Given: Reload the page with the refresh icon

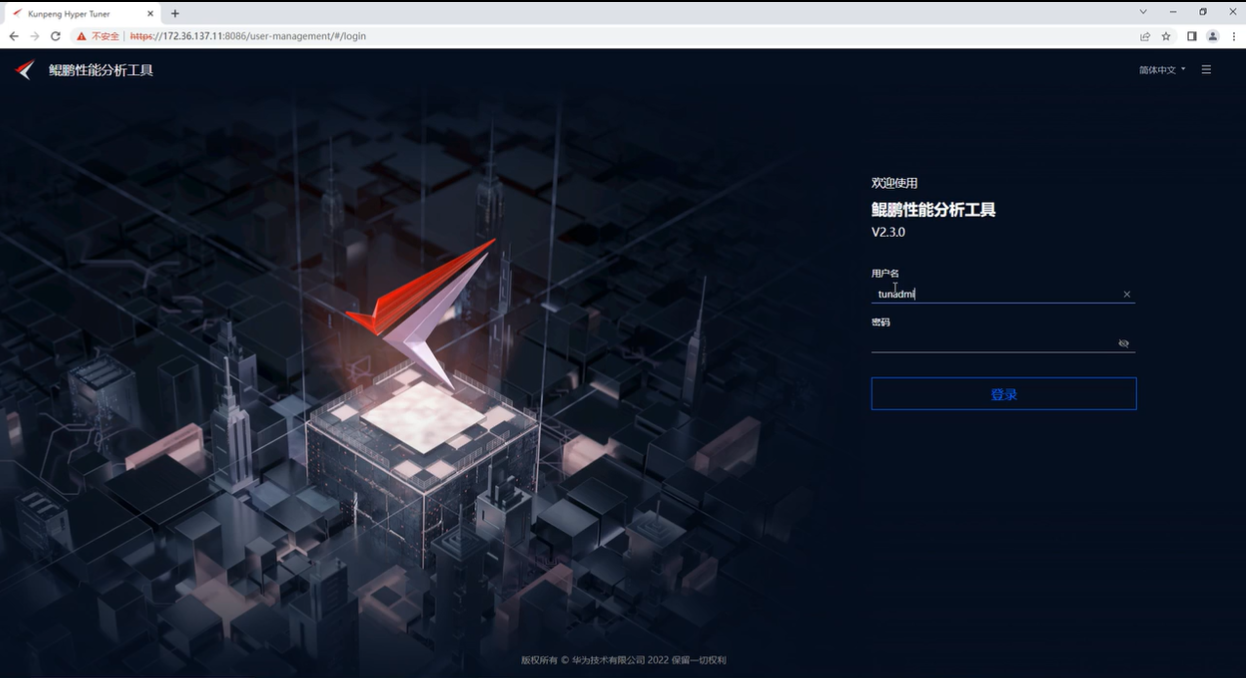Looking at the screenshot, I should 56,36.
